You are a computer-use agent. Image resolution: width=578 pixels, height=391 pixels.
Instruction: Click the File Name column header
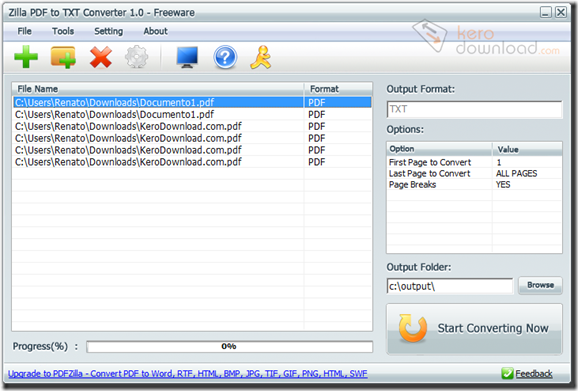(x=158, y=89)
